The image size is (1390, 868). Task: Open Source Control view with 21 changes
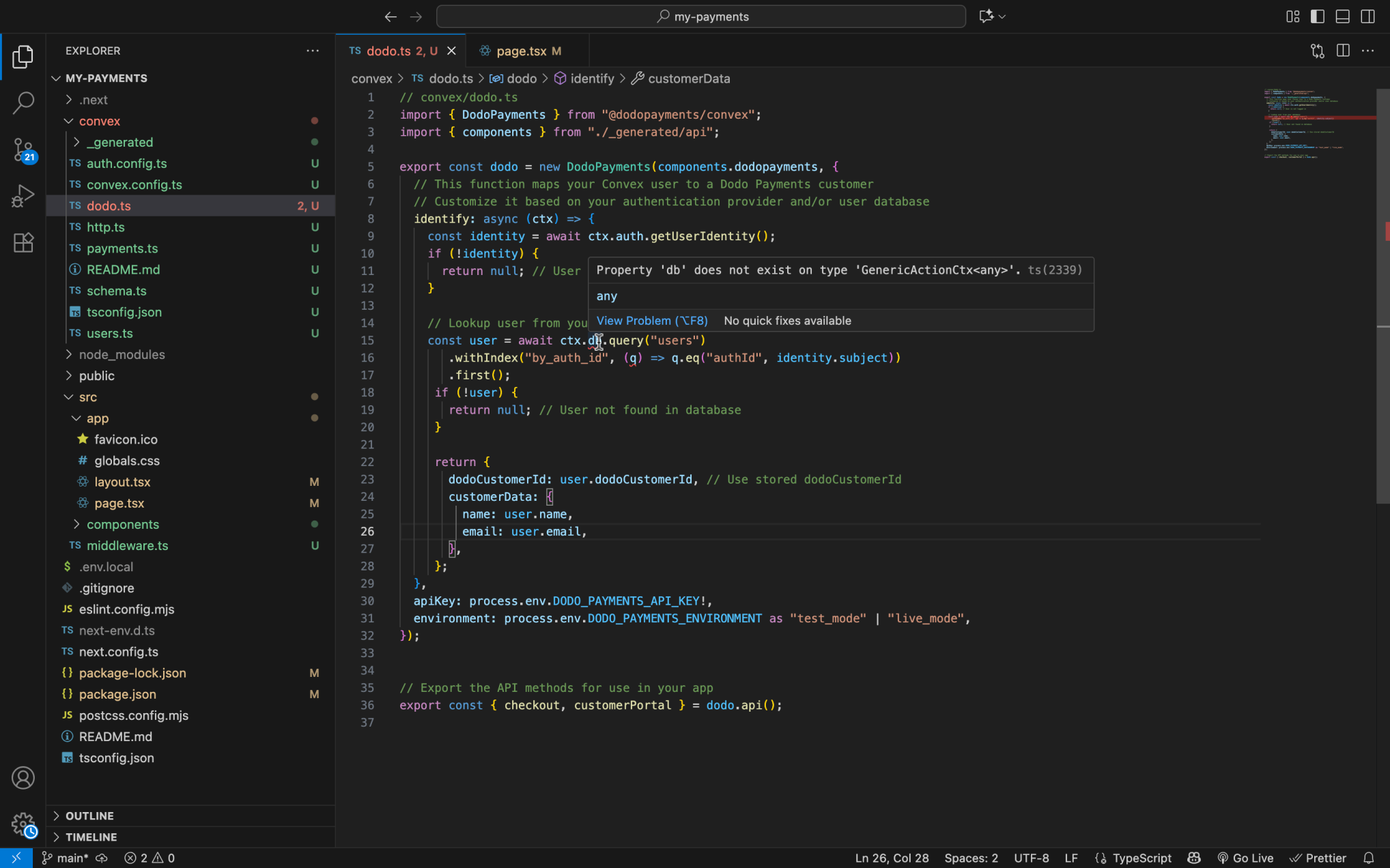[x=23, y=150]
